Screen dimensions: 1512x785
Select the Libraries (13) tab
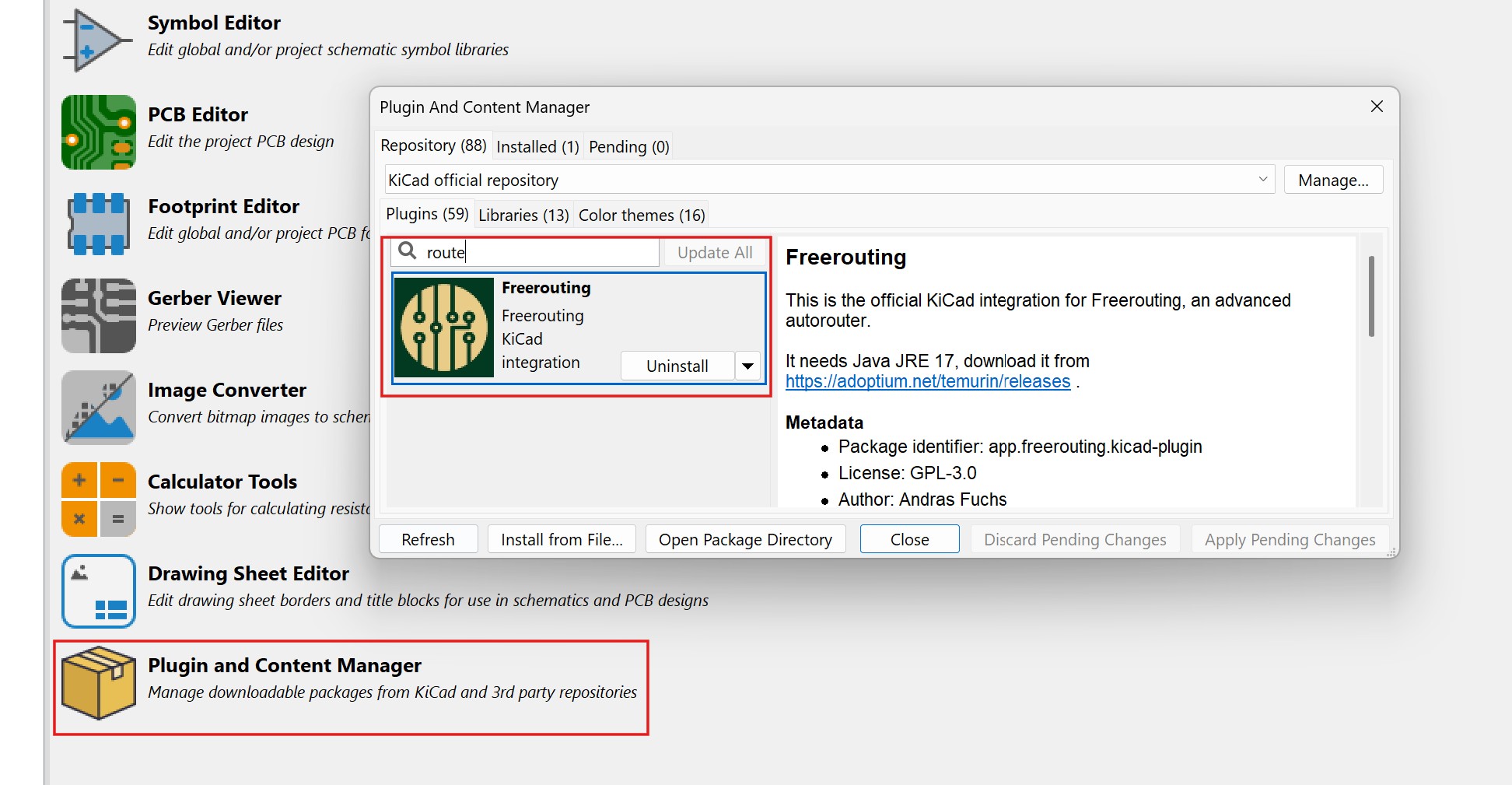(523, 215)
